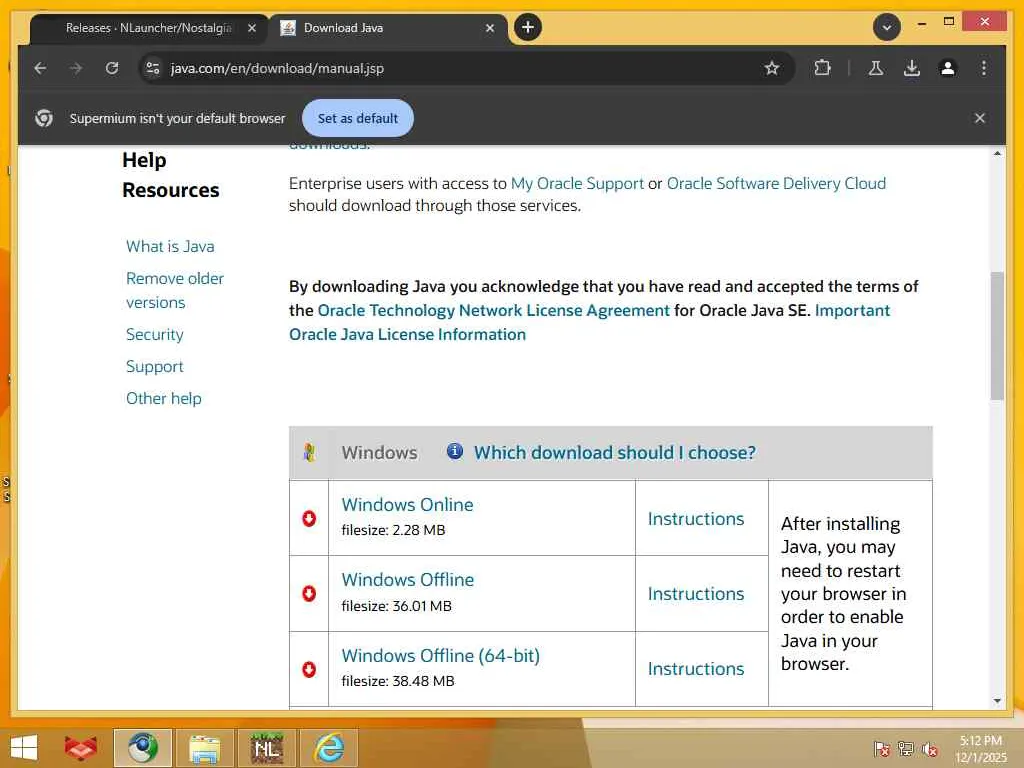
Task: Open the profile avatar icon
Action: tap(948, 68)
